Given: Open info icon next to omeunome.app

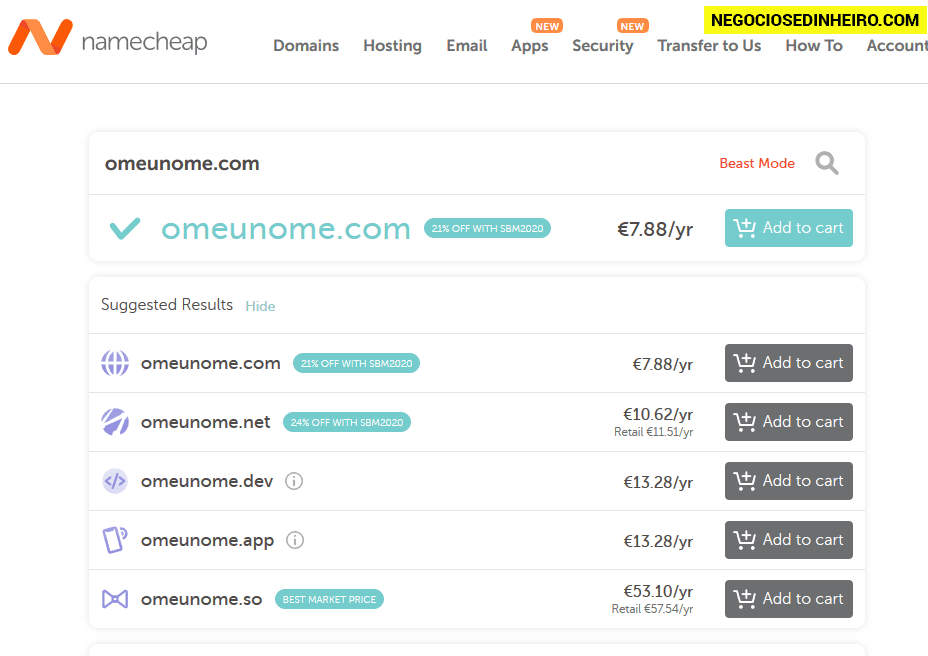Looking at the screenshot, I should 295,540.
